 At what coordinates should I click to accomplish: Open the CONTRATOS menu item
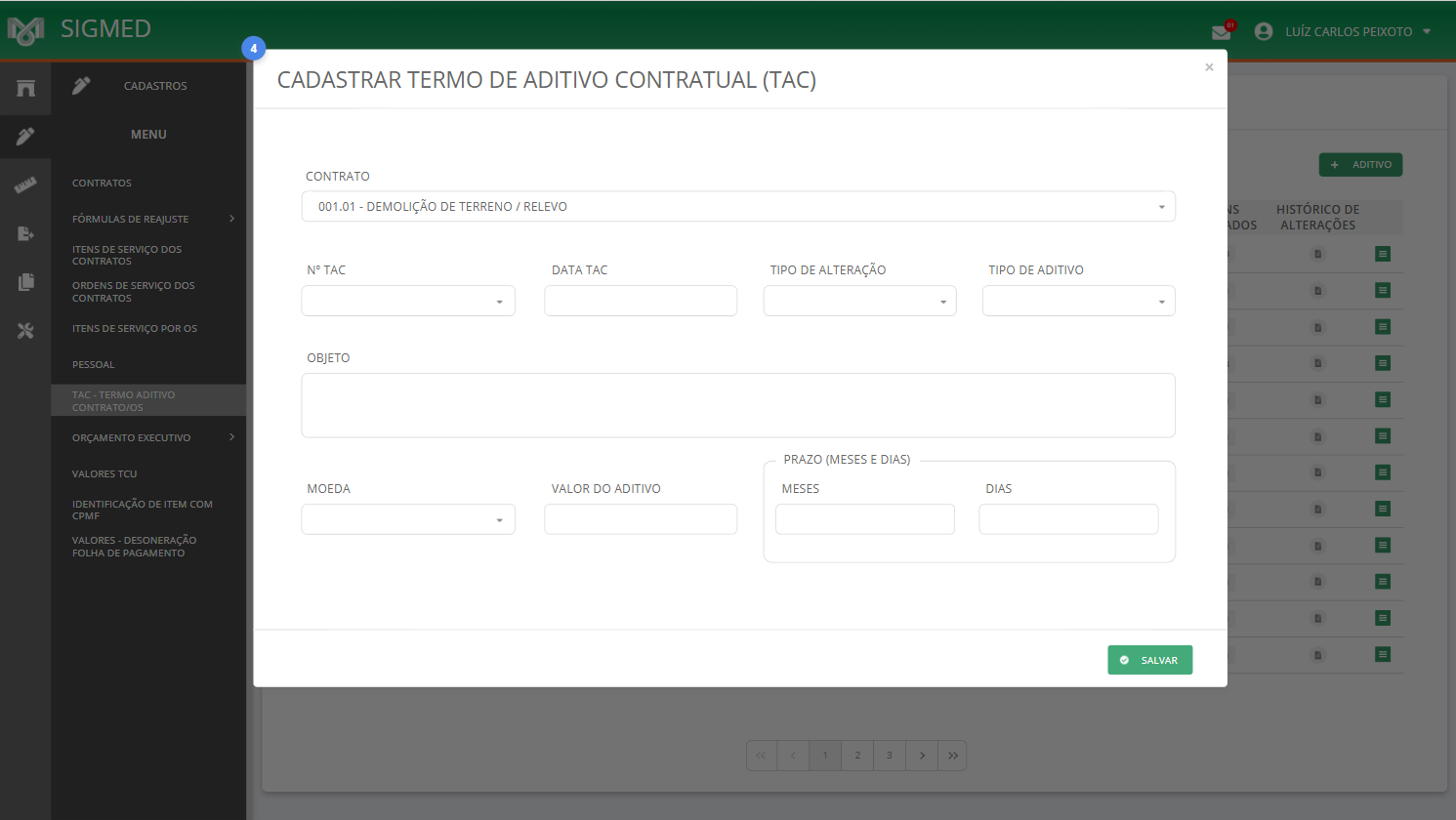pos(102,183)
